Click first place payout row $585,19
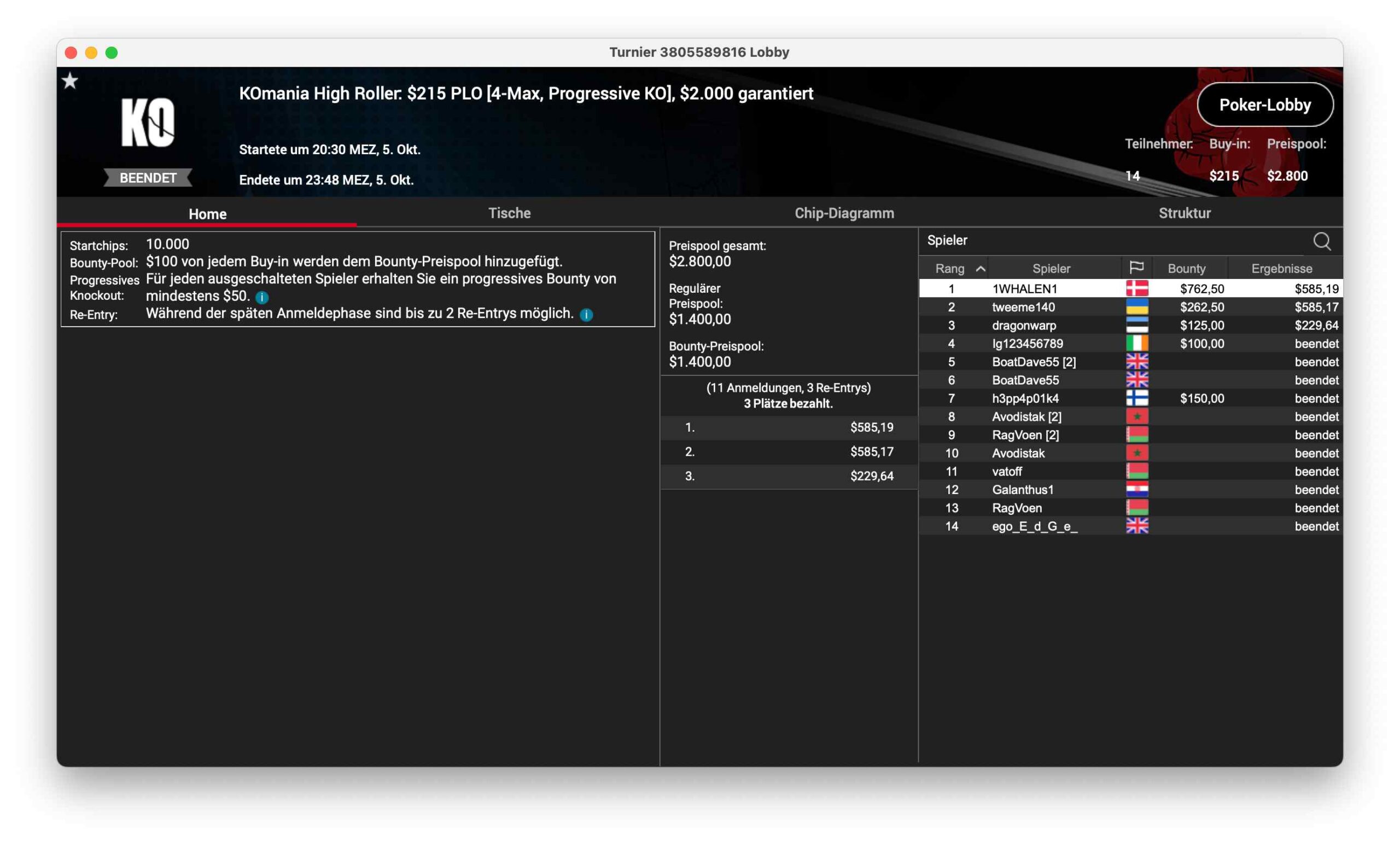This screenshot has width=1400, height=842. (788, 427)
